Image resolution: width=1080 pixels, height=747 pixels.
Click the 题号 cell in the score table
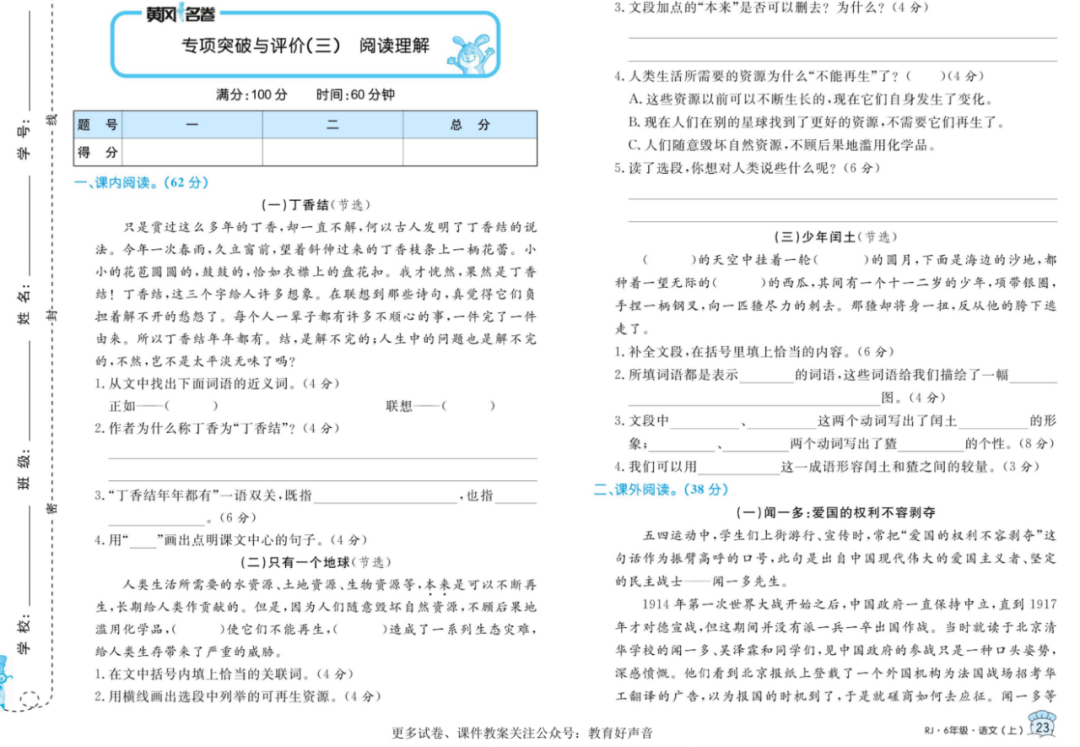tap(98, 125)
